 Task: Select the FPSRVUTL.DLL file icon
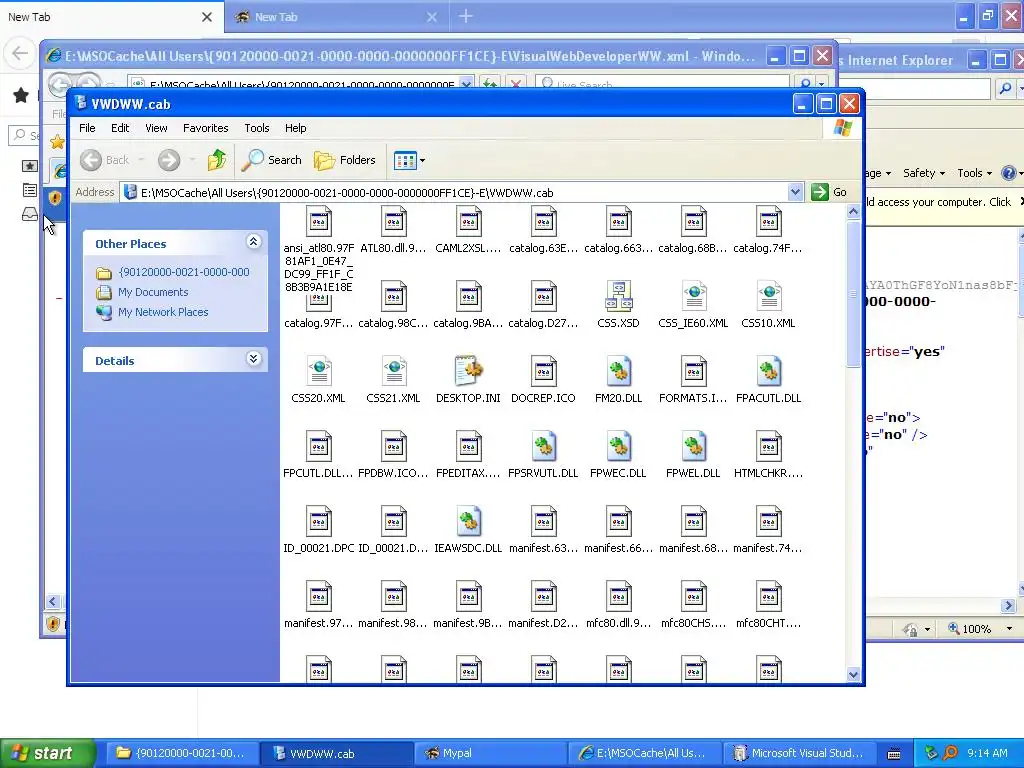(543, 447)
